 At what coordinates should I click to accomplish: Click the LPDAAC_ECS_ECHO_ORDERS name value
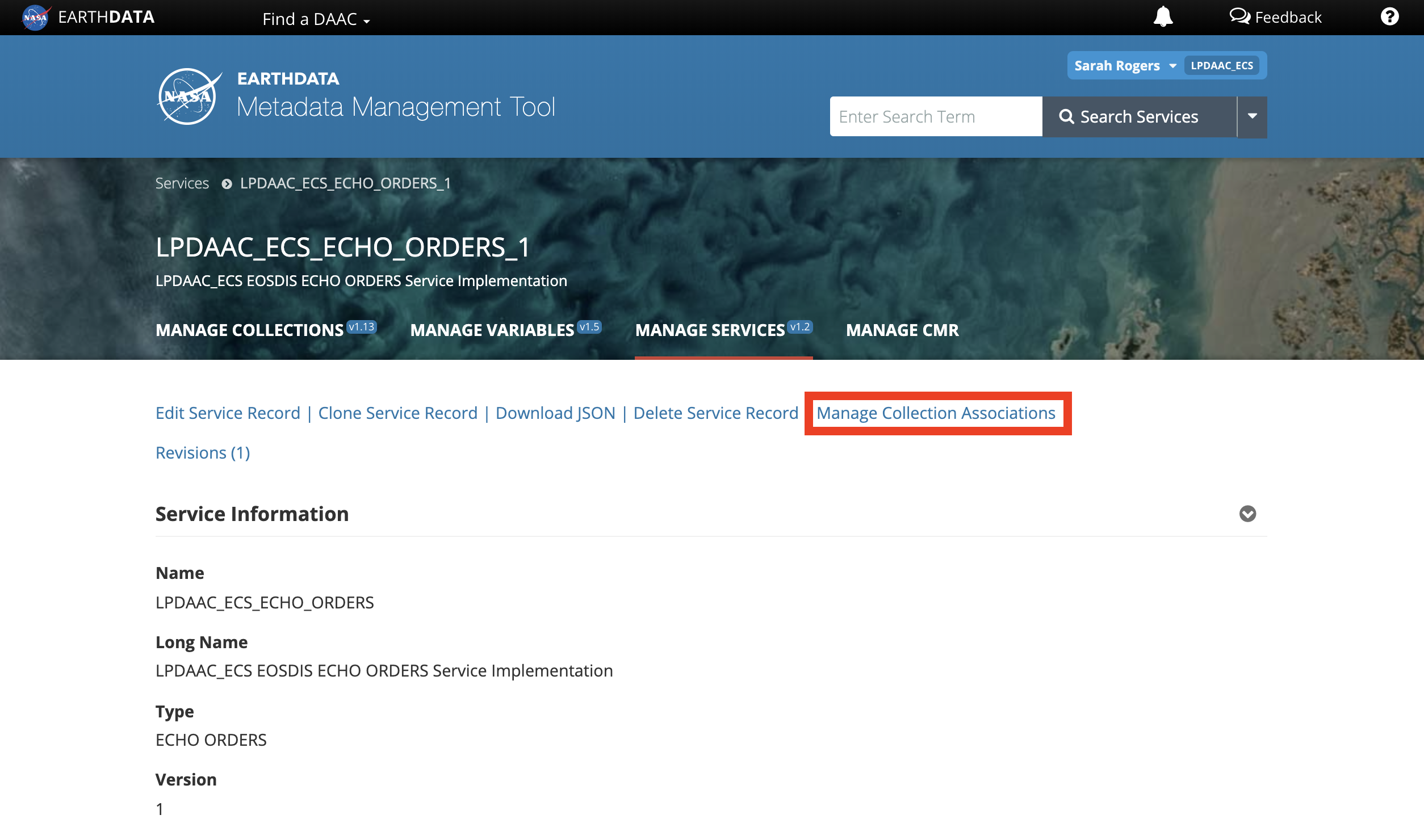click(265, 602)
